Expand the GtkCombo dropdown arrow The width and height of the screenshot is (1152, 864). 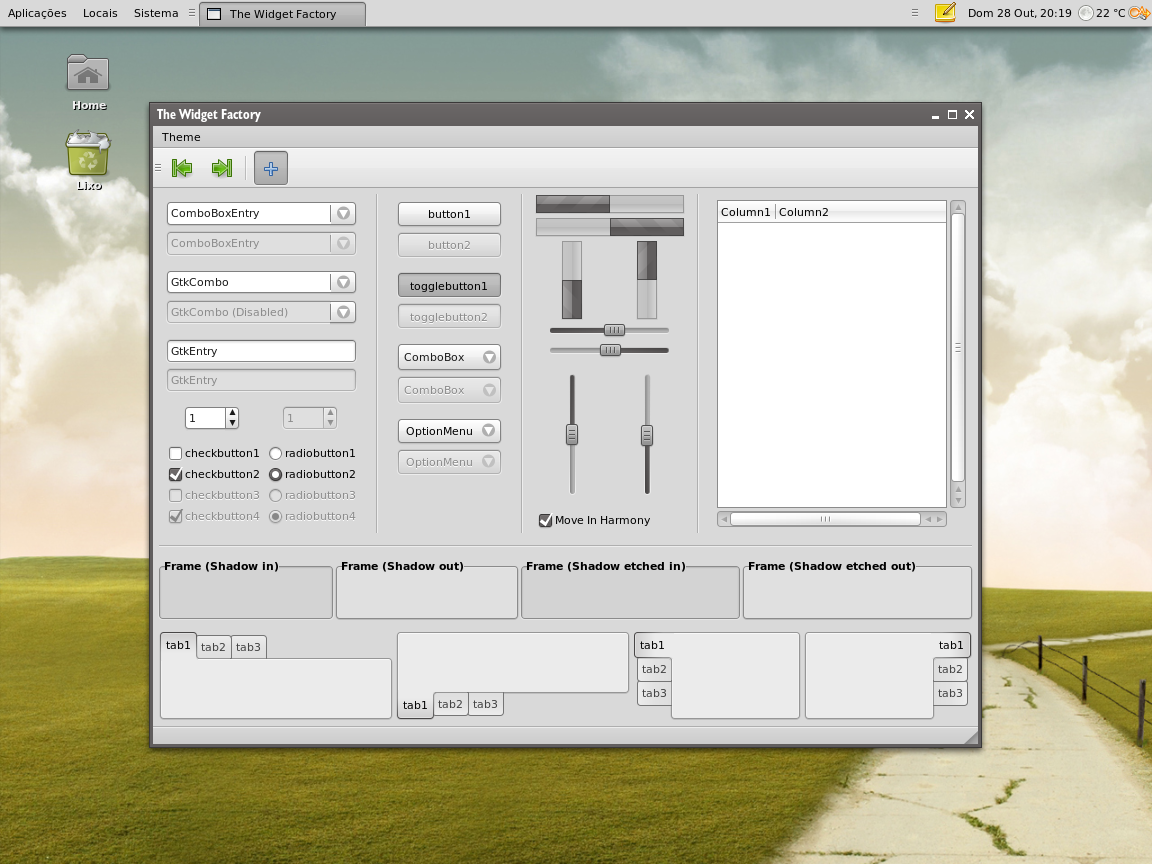345,282
